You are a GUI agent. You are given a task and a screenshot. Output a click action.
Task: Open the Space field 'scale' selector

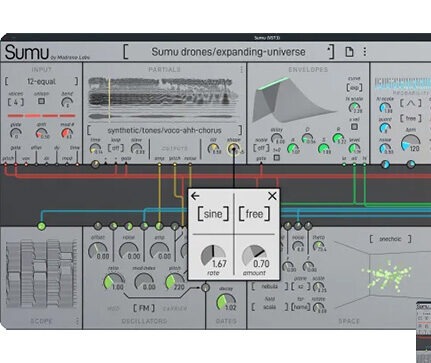[x=269, y=307]
